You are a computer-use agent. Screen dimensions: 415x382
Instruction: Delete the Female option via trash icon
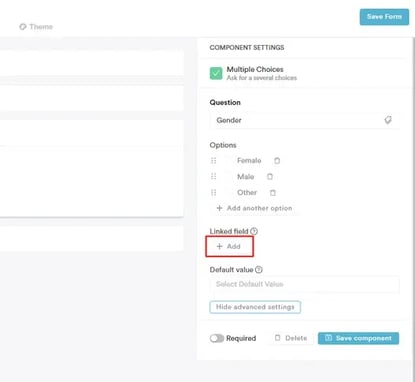click(277, 161)
